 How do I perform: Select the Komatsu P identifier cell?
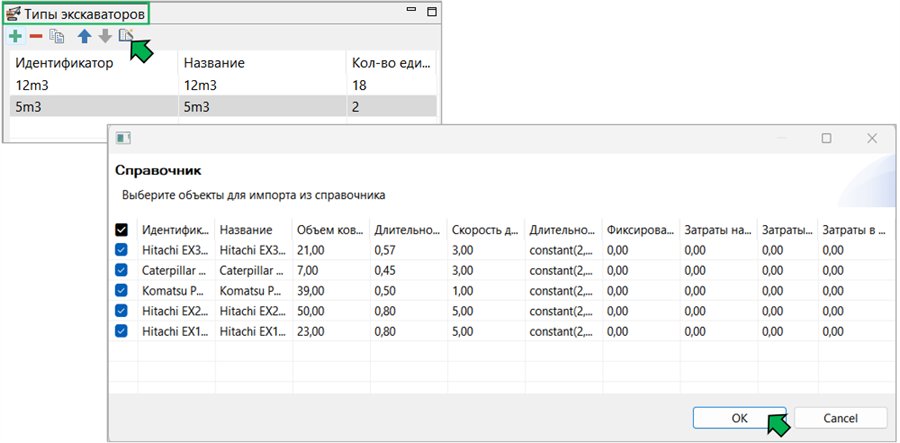click(176, 290)
